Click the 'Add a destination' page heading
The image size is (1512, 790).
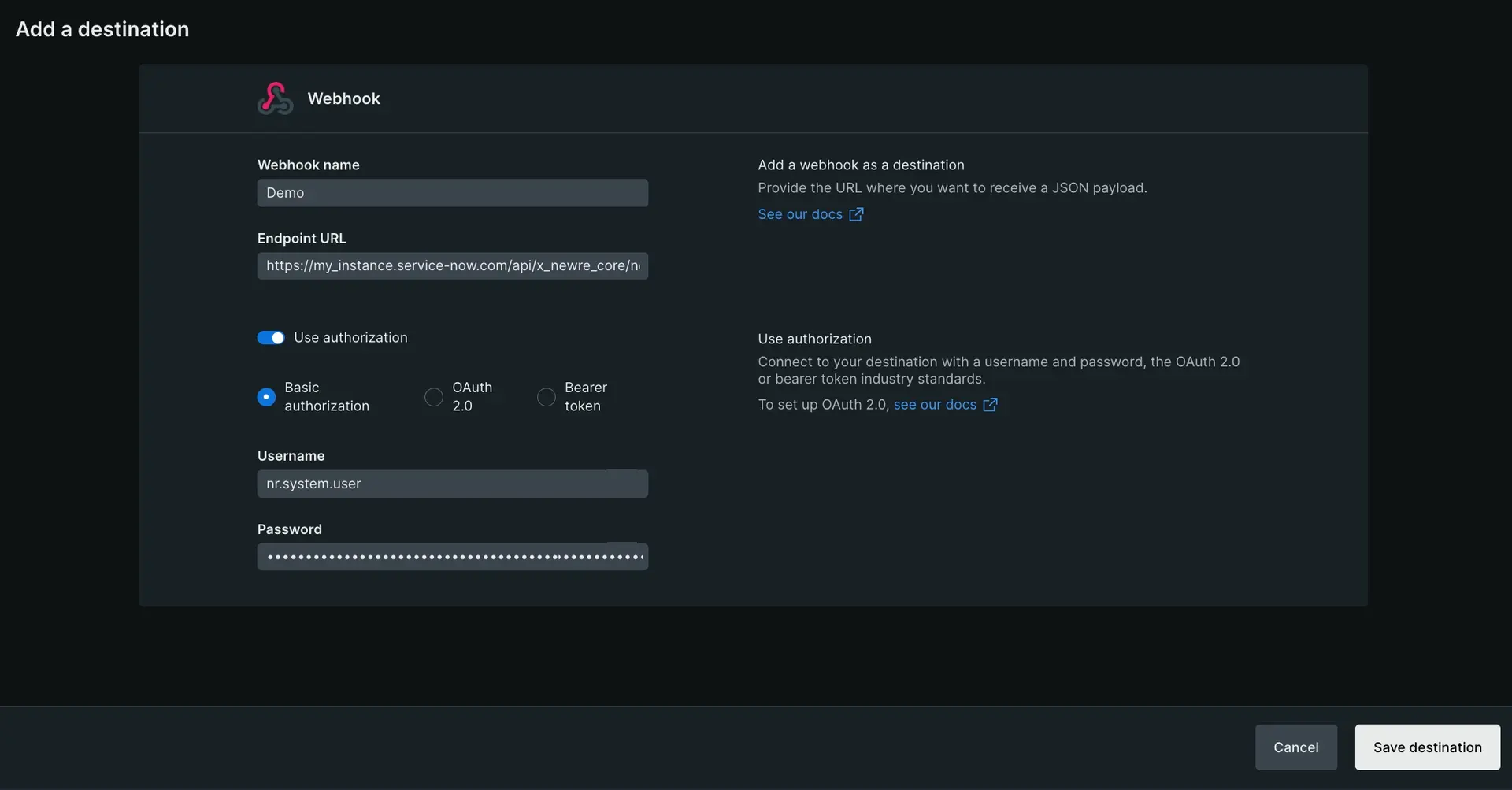[102, 29]
